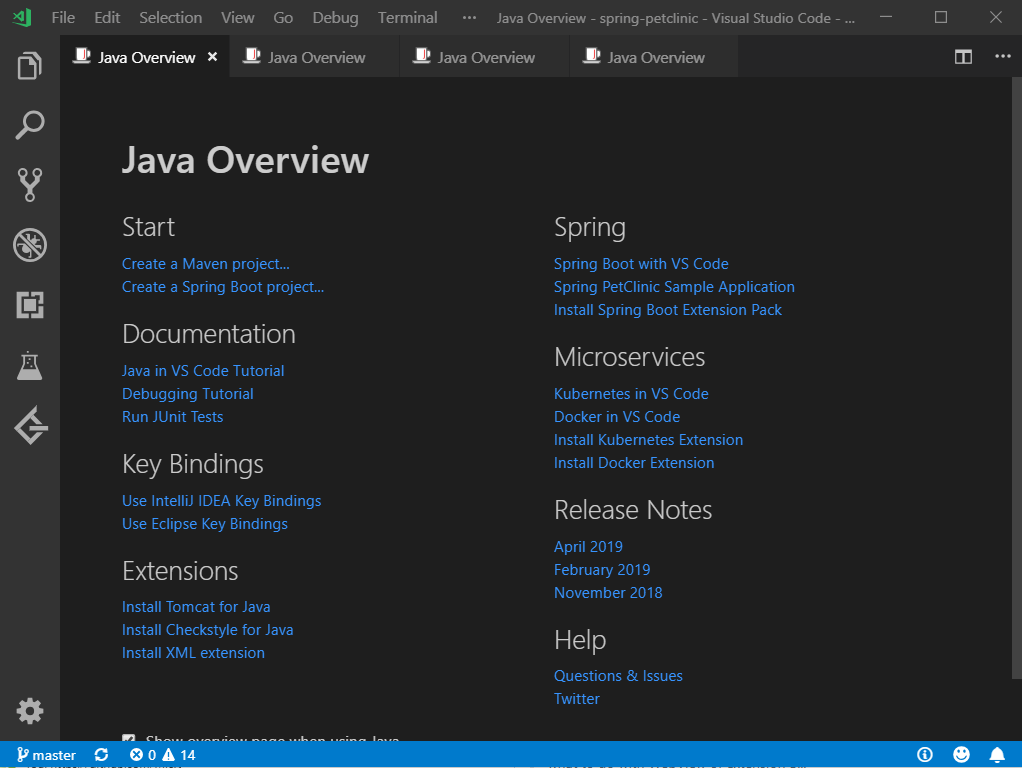
Task: Open the Search sidebar view
Action: point(30,125)
